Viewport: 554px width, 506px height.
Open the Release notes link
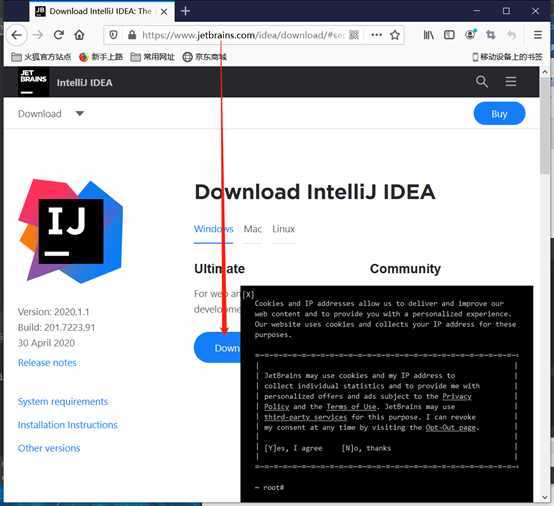point(47,363)
